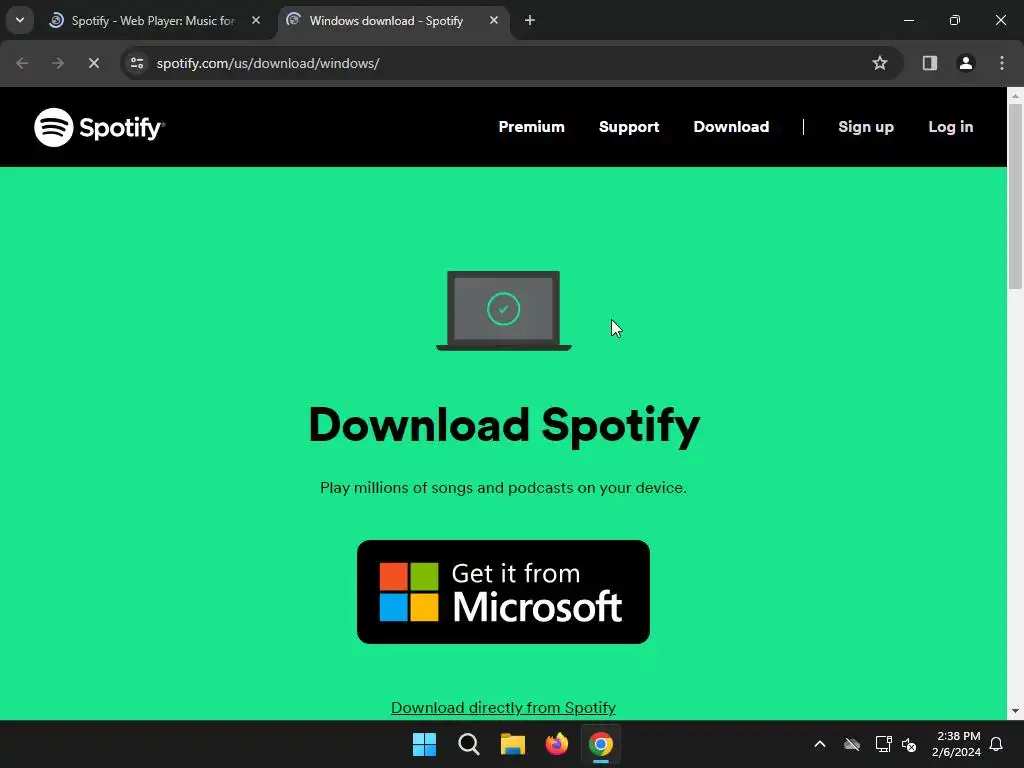The width and height of the screenshot is (1024, 768).
Task: Launch Firefox from the taskbar
Action: pyautogui.click(x=557, y=744)
